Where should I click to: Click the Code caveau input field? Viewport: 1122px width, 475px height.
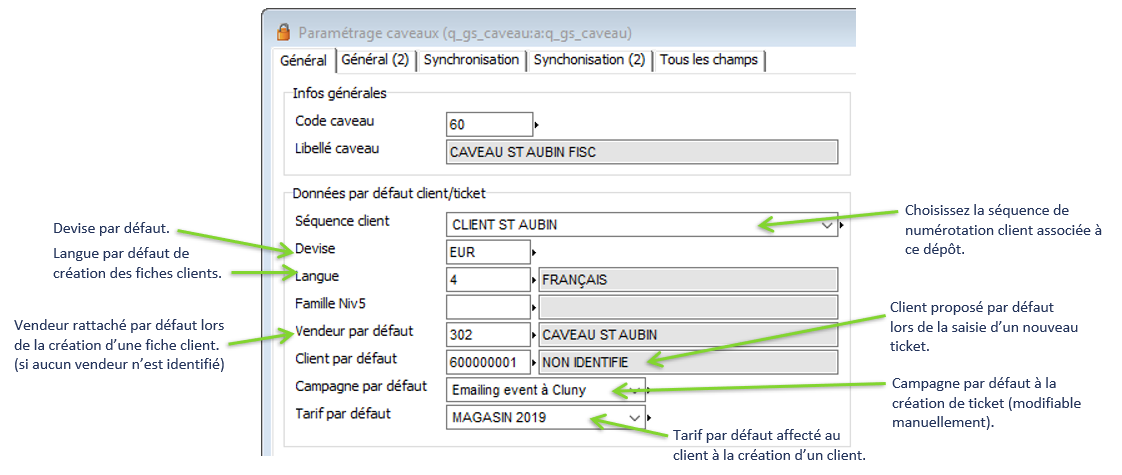[489, 125]
